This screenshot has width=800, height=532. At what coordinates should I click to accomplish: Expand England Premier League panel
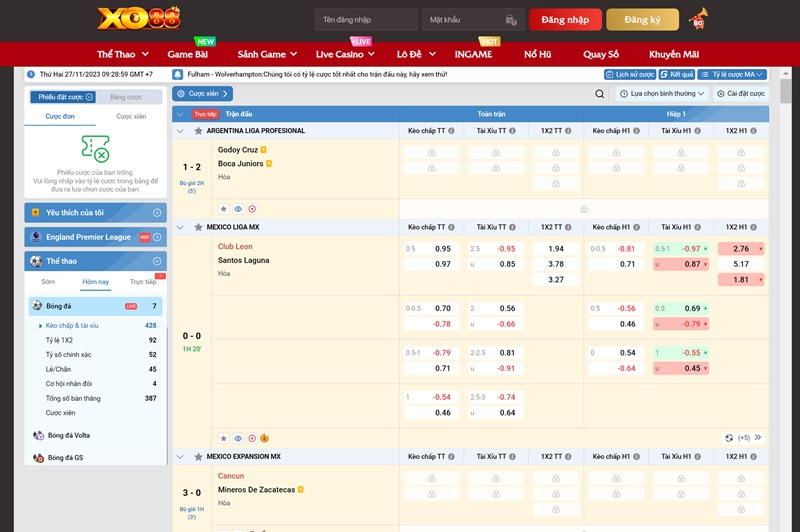pos(95,237)
